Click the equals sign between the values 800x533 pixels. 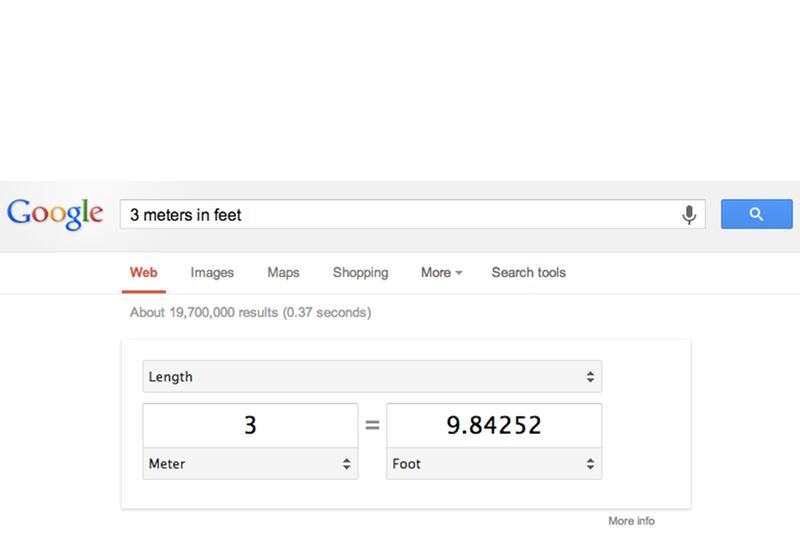pos(372,425)
